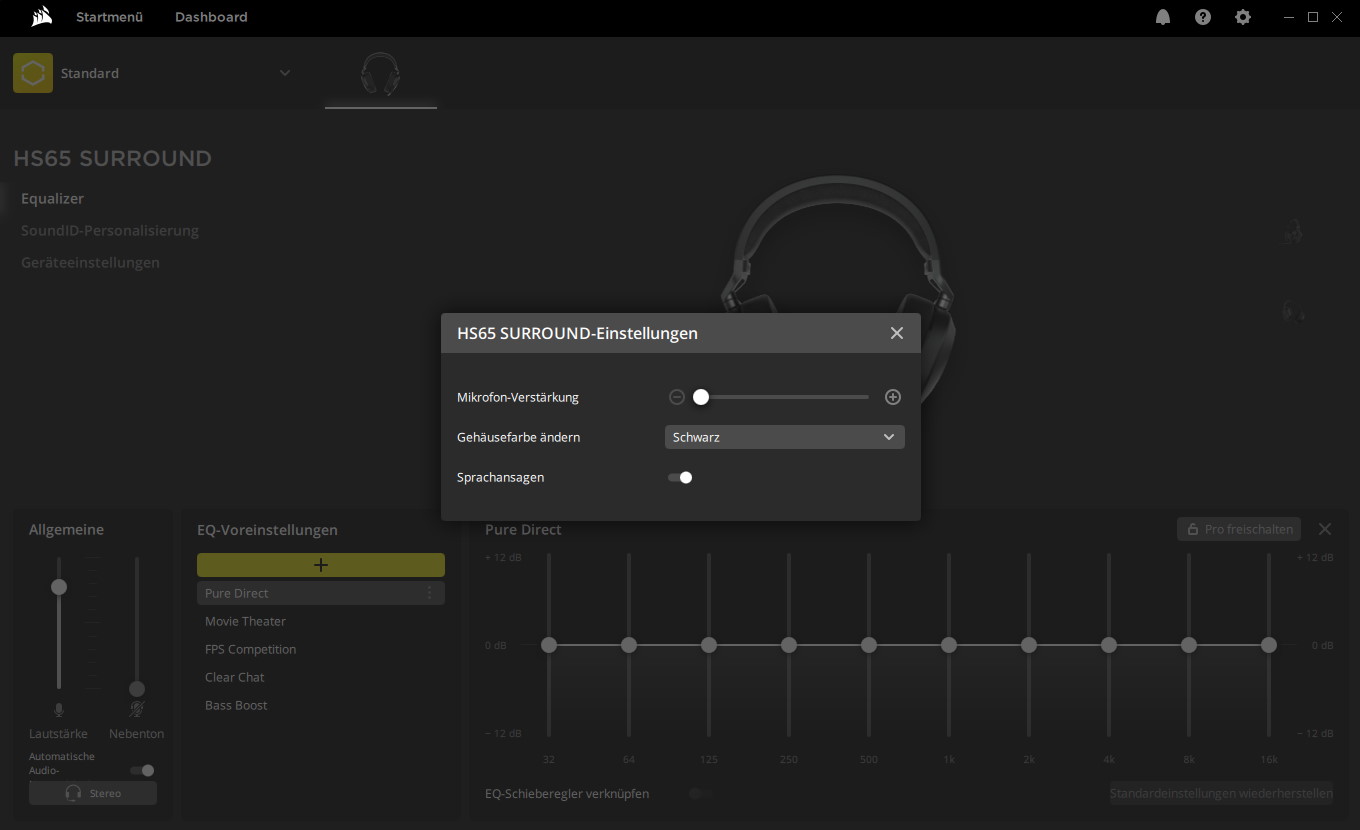Click the 250 Hz EQ band handle

coord(789,645)
